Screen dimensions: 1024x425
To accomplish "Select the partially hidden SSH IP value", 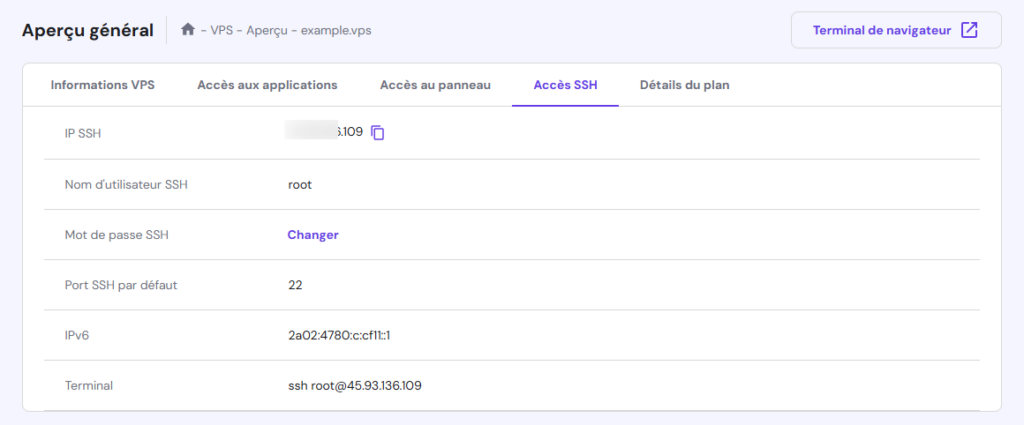I will point(325,132).
